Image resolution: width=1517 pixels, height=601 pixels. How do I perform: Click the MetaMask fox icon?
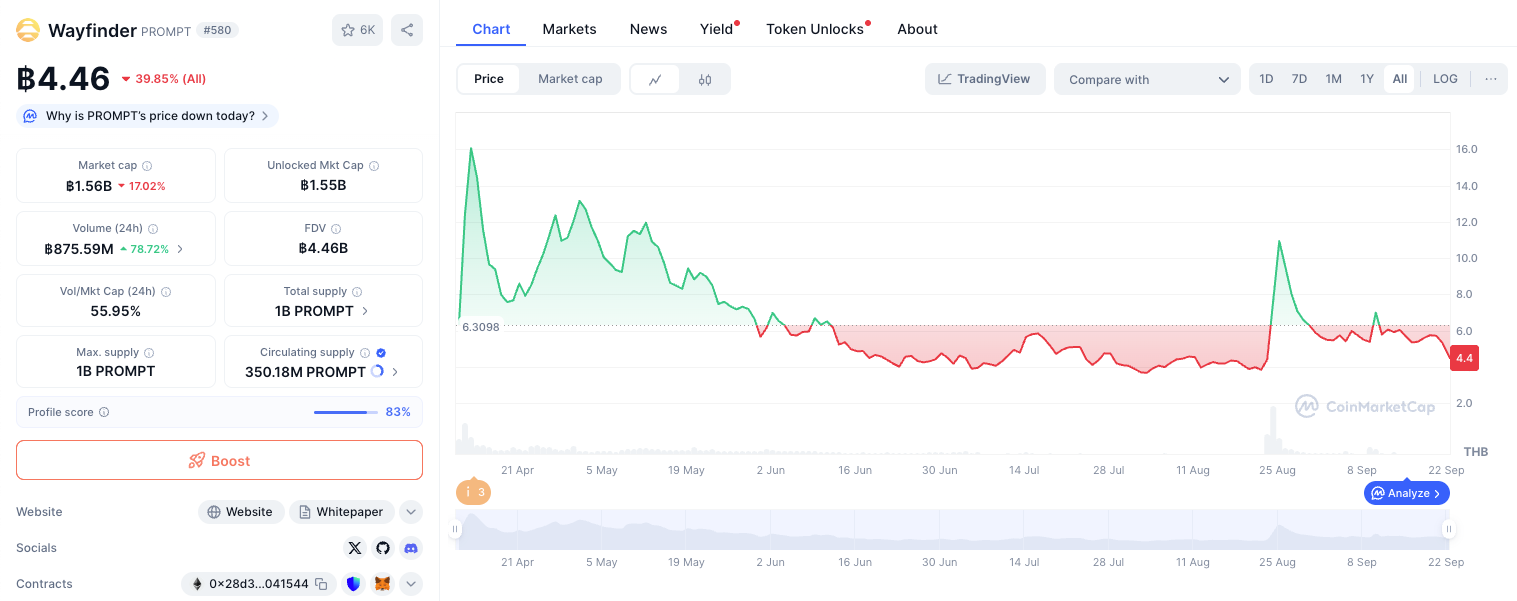[382, 584]
